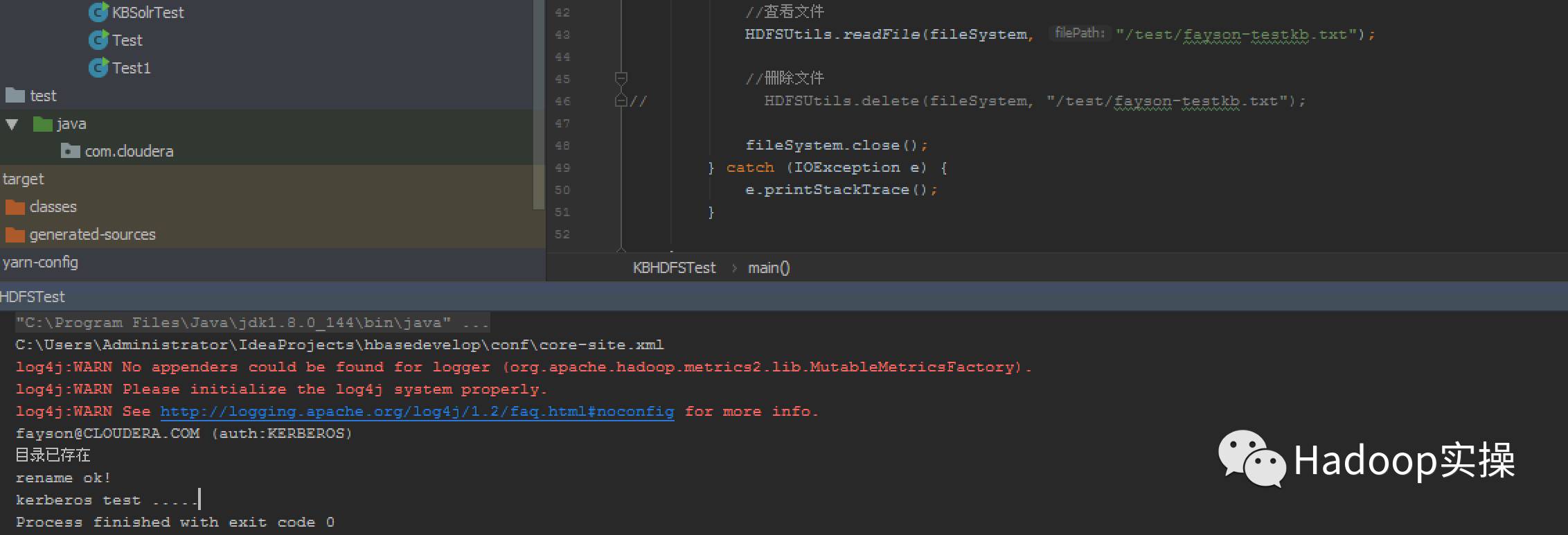The width and height of the screenshot is (1568, 535).
Task: Click line number 48 in the gutter
Action: pos(562,146)
